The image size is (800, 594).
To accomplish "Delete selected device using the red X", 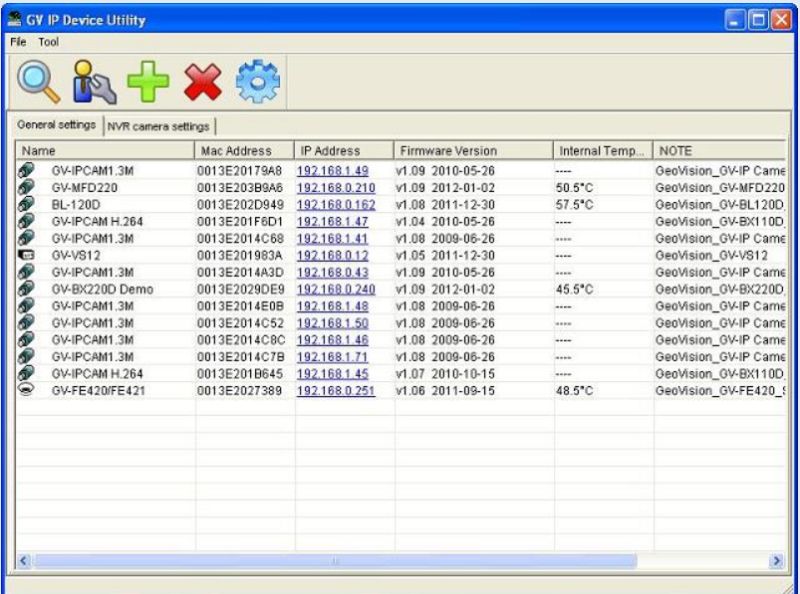I will 203,78.
